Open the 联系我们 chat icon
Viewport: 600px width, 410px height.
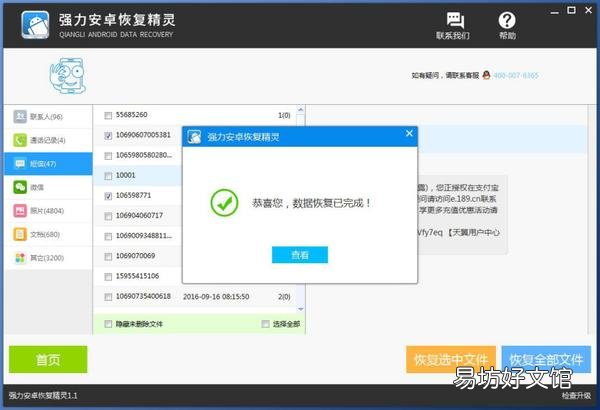coord(455,20)
